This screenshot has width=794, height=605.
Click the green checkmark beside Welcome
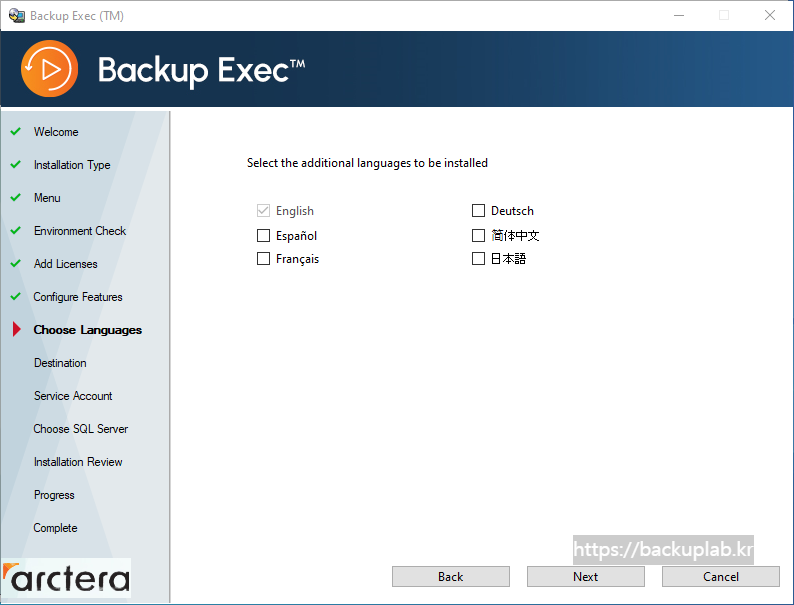click(x=16, y=131)
